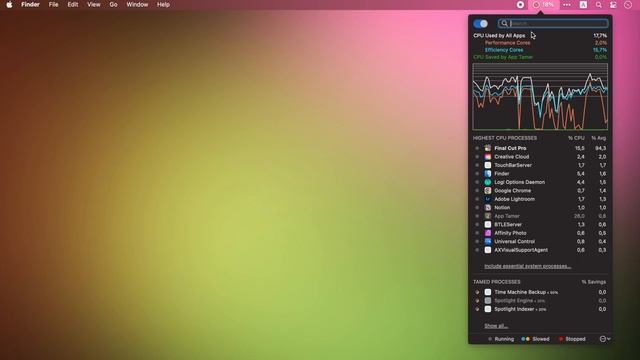Open Control Center in menu bar

[x=613, y=5]
